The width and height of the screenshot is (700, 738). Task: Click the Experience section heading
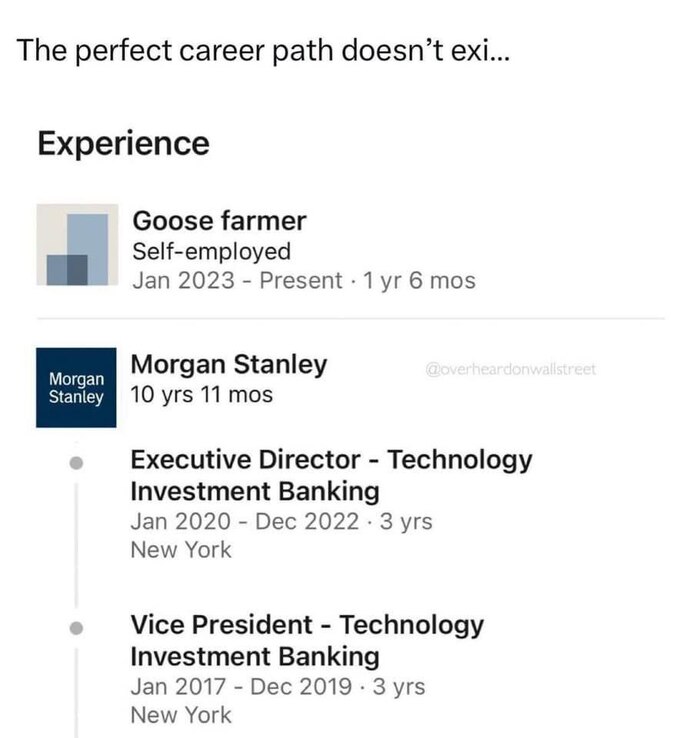[x=123, y=144]
